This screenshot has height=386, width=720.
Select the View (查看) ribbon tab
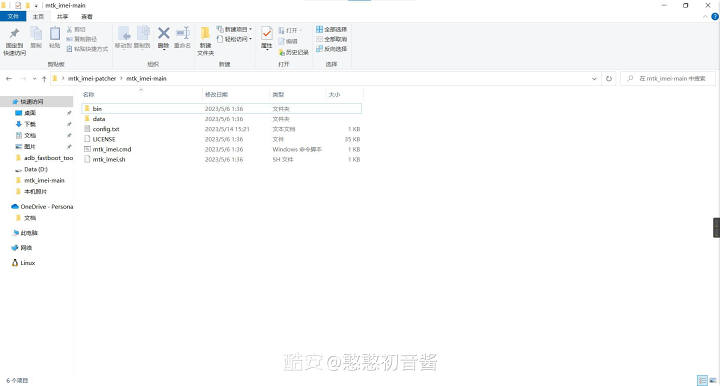click(x=87, y=17)
